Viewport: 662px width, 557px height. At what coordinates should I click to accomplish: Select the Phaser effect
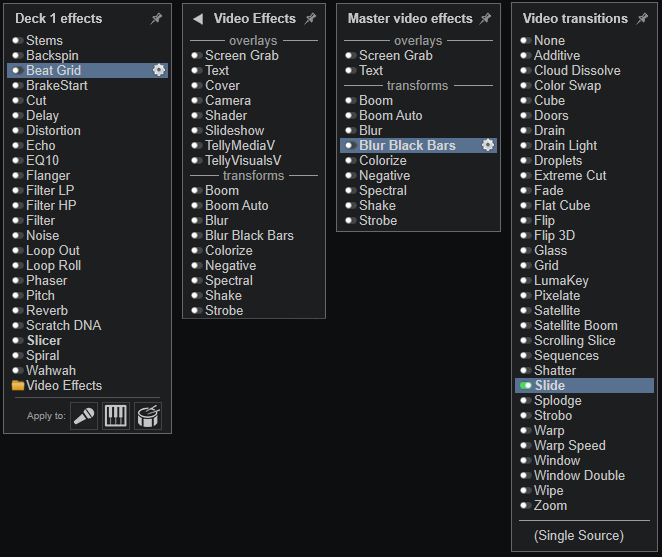46,280
